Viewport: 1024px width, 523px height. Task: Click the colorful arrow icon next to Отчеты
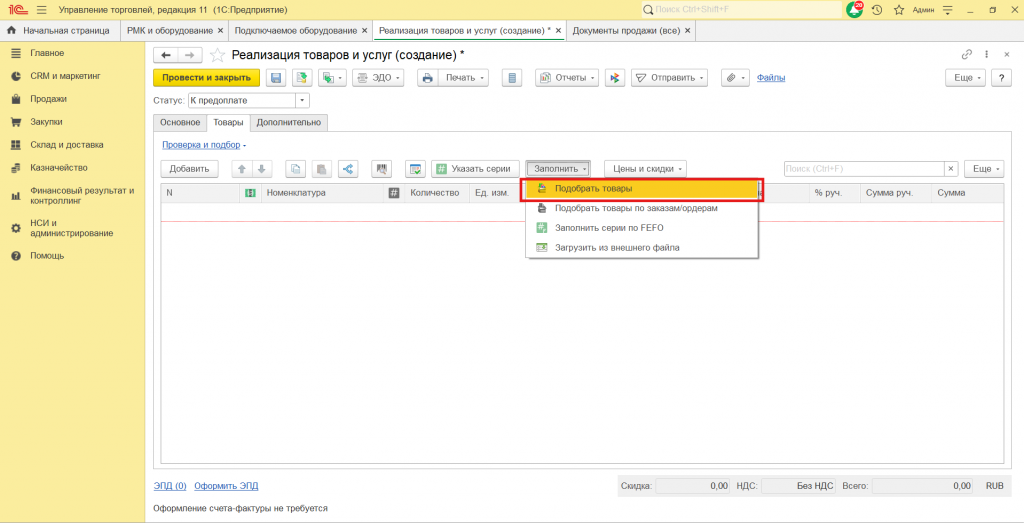pos(614,78)
